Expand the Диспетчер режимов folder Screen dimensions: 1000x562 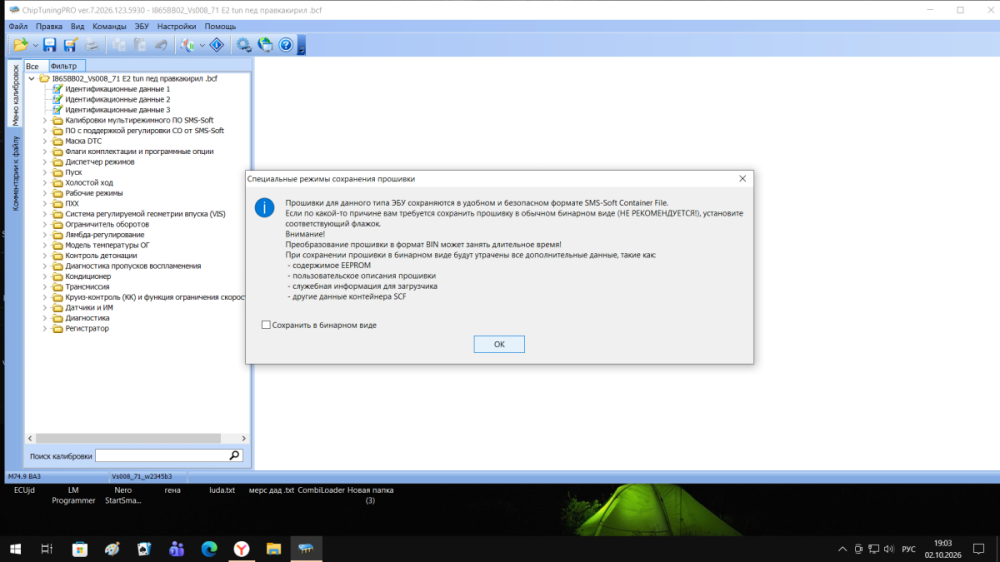coord(45,162)
